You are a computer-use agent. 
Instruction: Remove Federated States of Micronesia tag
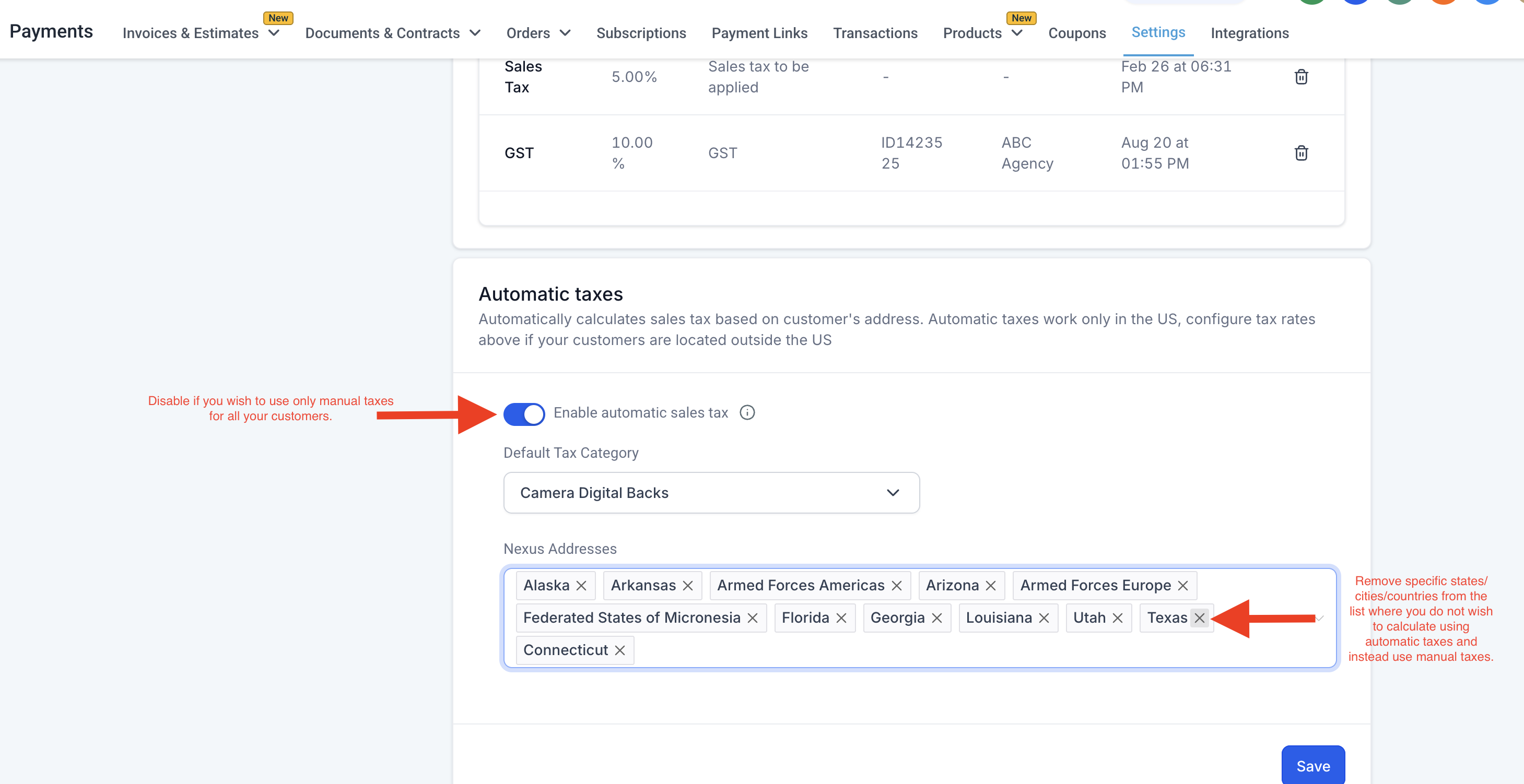(753, 618)
